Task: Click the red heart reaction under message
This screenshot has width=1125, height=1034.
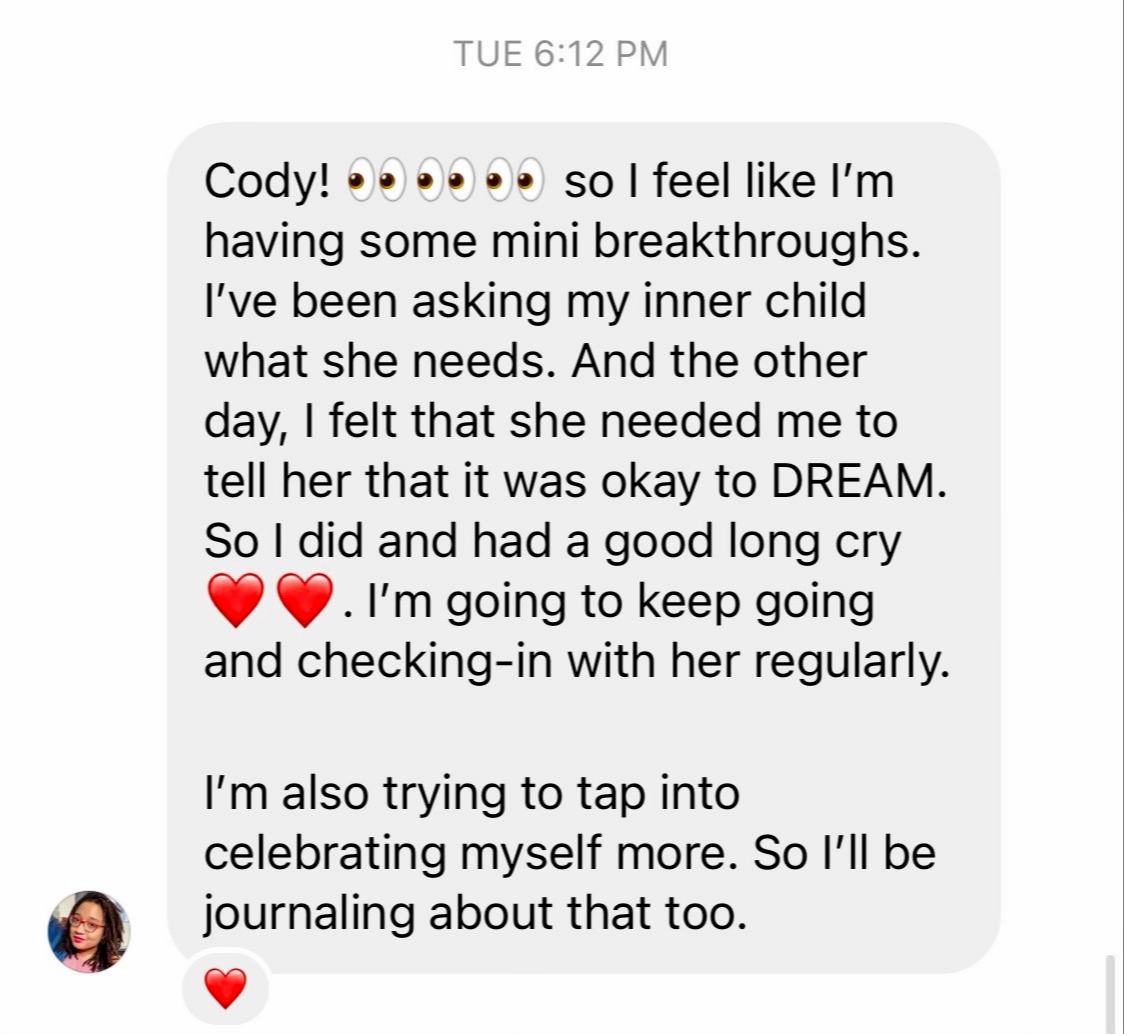Action: 225,988
